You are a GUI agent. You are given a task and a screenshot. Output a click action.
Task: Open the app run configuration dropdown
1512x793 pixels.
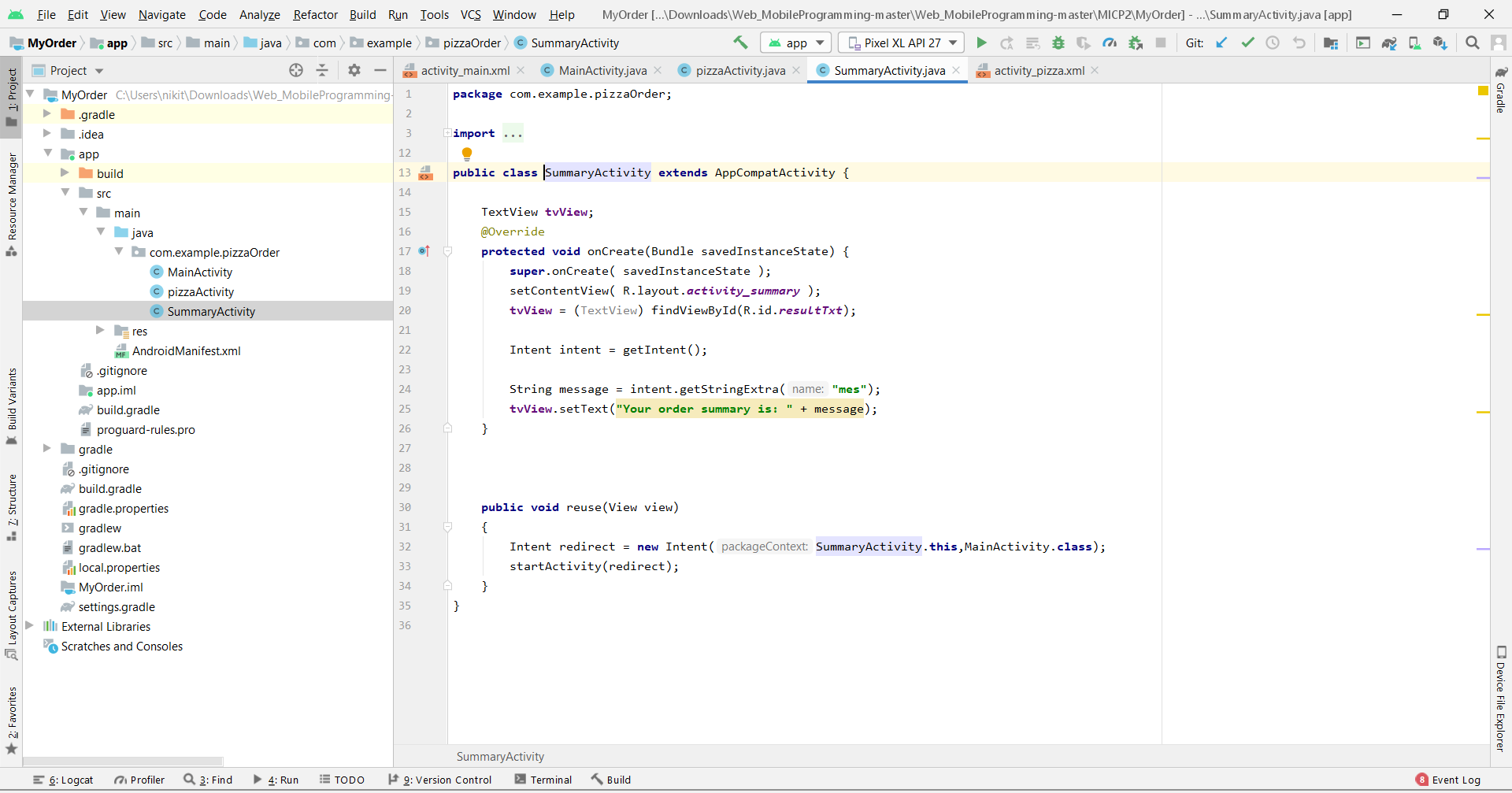coord(796,43)
